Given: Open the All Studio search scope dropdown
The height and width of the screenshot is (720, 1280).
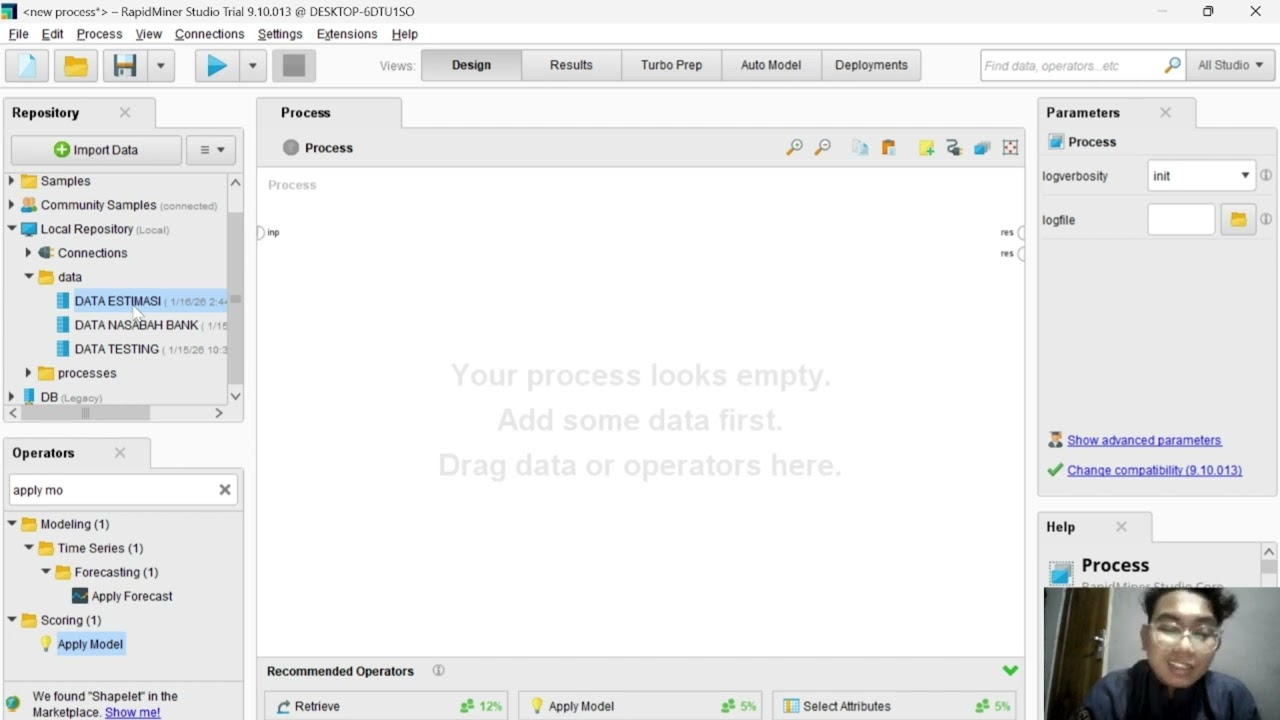Looking at the screenshot, I should tap(1230, 65).
